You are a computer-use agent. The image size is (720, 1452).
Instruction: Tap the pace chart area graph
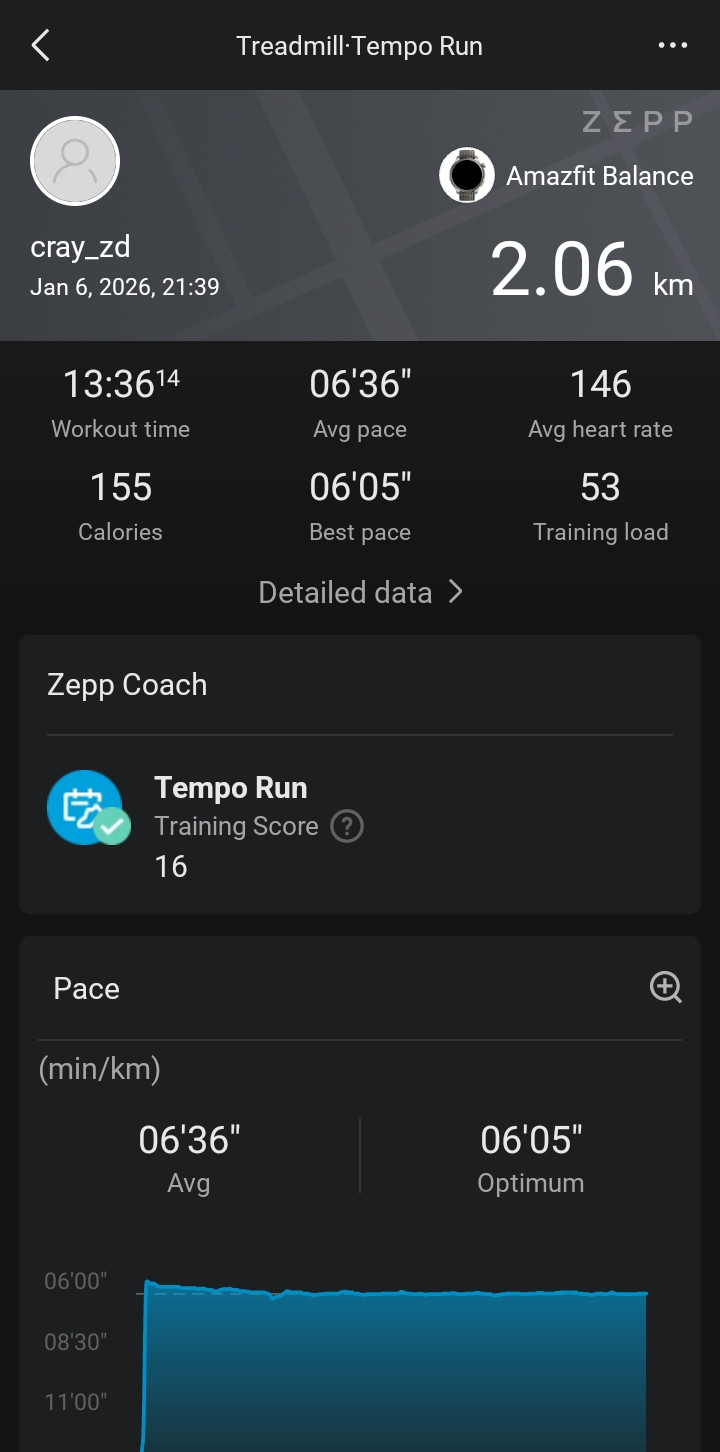tap(395, 1365)
